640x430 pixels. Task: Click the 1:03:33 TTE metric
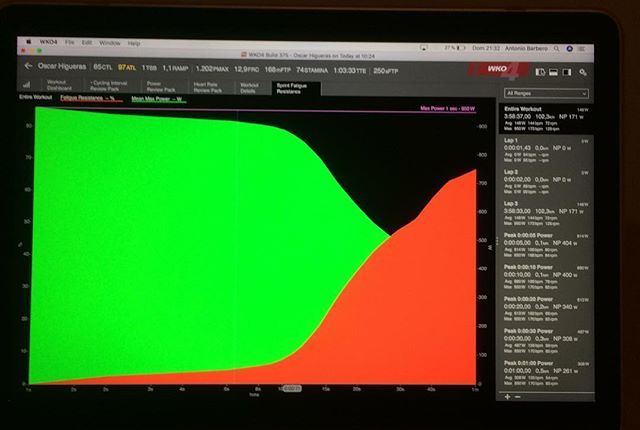[x=349, y=71]
